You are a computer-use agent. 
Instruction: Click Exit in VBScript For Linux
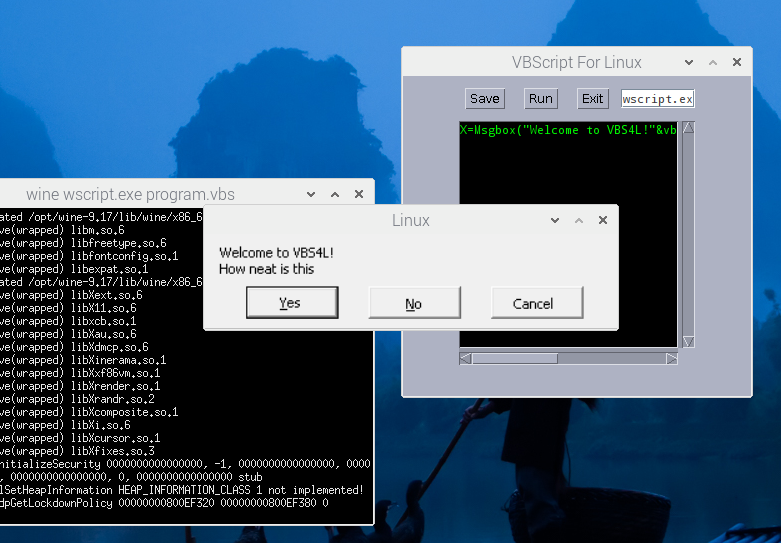592,99
